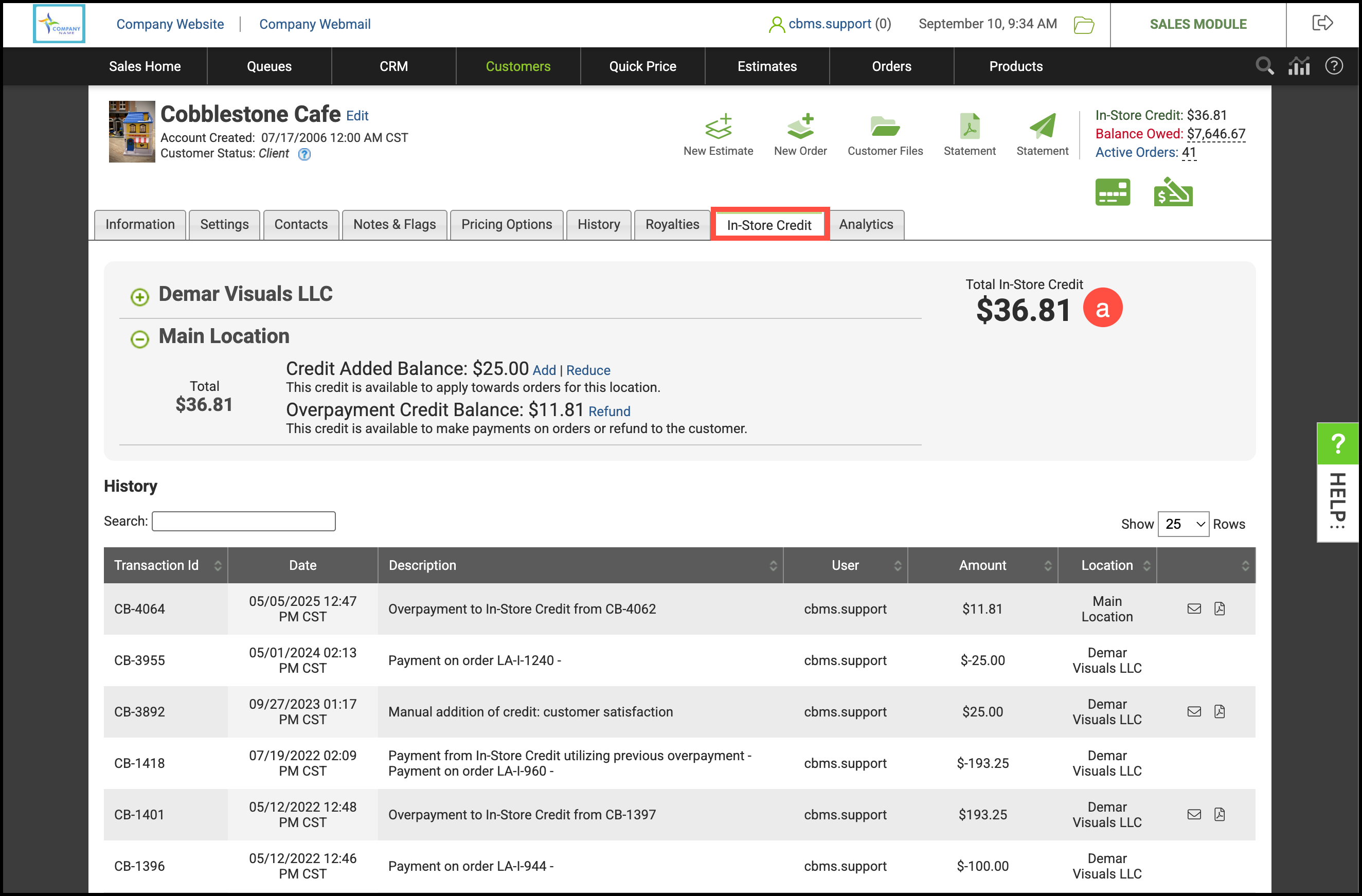Open the Show rows count dropdown

coord(1182,524)
